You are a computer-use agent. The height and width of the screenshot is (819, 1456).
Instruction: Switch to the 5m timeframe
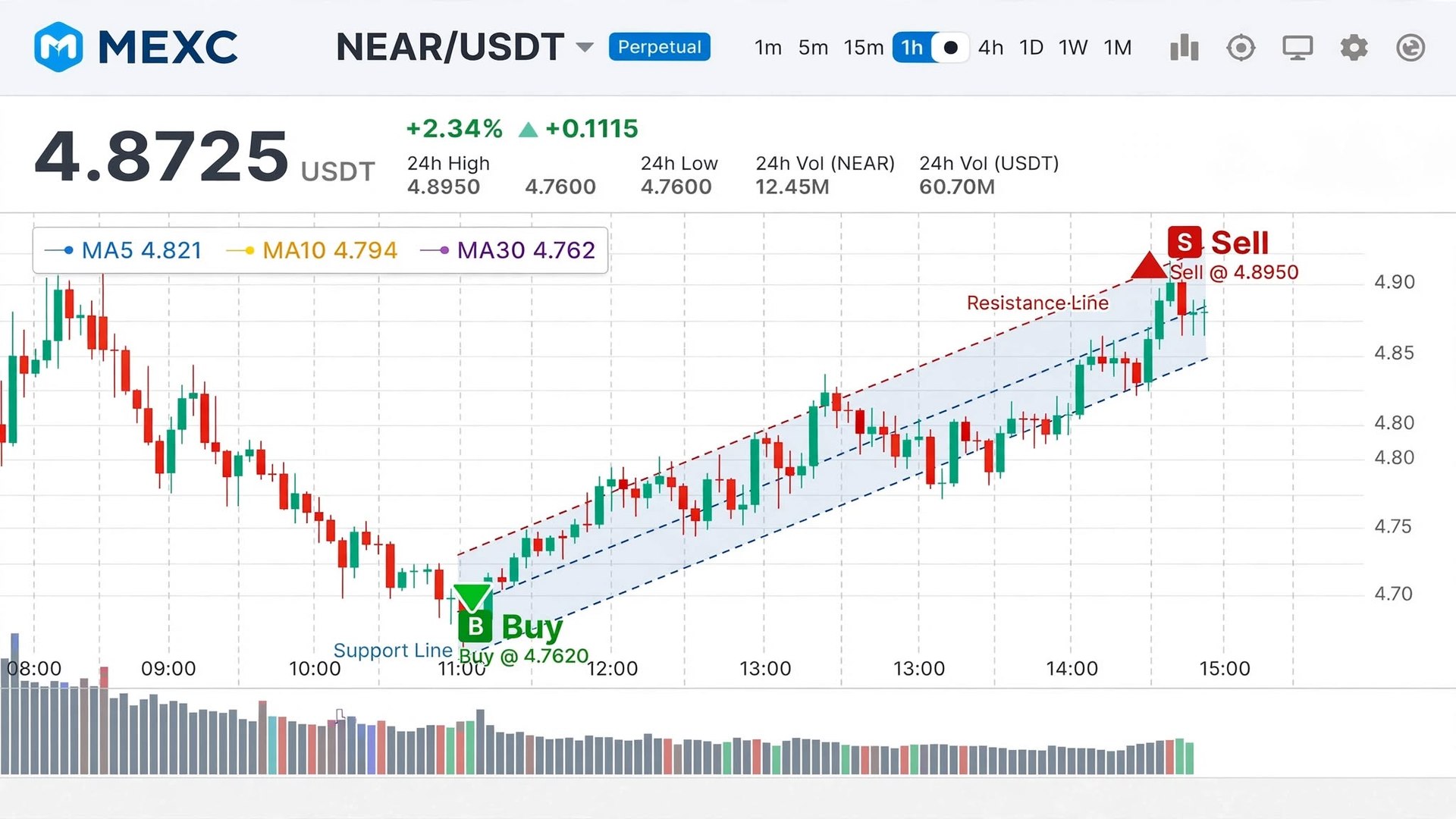pos(813,48)
